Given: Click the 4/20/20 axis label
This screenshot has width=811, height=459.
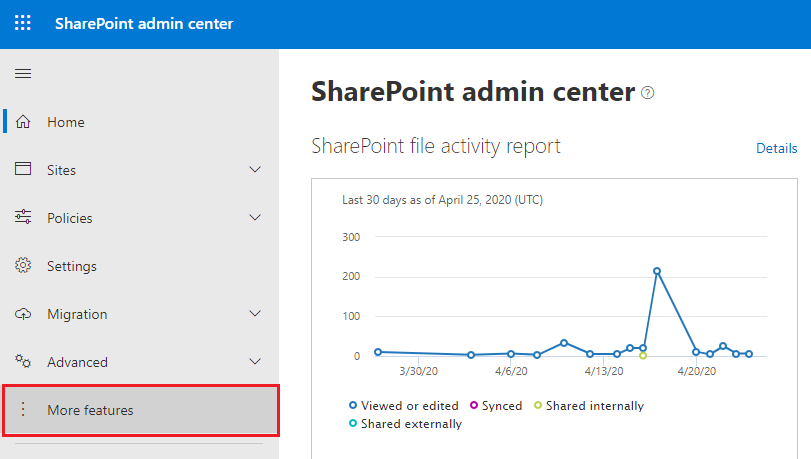Looking at the screenshot, I should (x=697, y=371).
